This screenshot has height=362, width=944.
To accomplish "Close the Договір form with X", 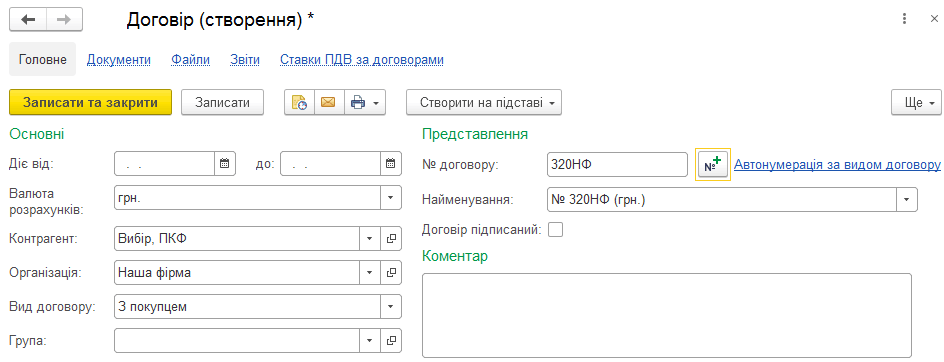I will (934, 19).
